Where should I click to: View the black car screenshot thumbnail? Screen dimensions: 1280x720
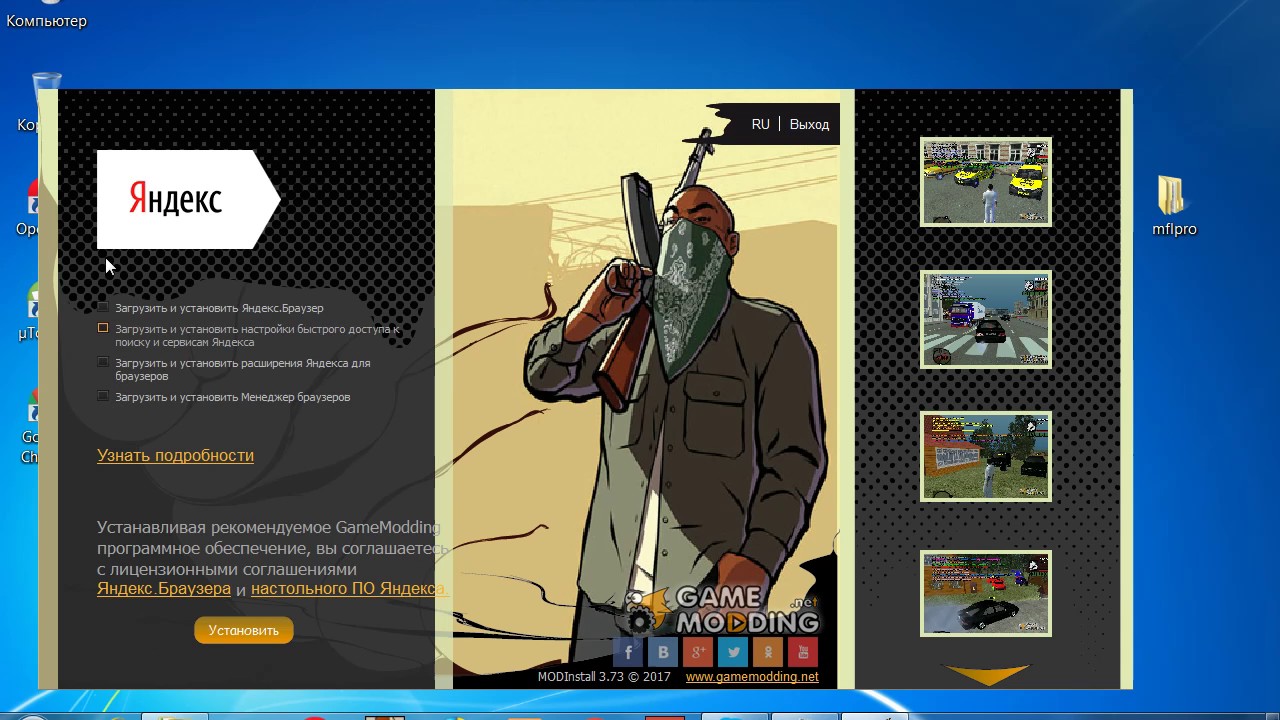pyautogui.click(x=986, y=593)
